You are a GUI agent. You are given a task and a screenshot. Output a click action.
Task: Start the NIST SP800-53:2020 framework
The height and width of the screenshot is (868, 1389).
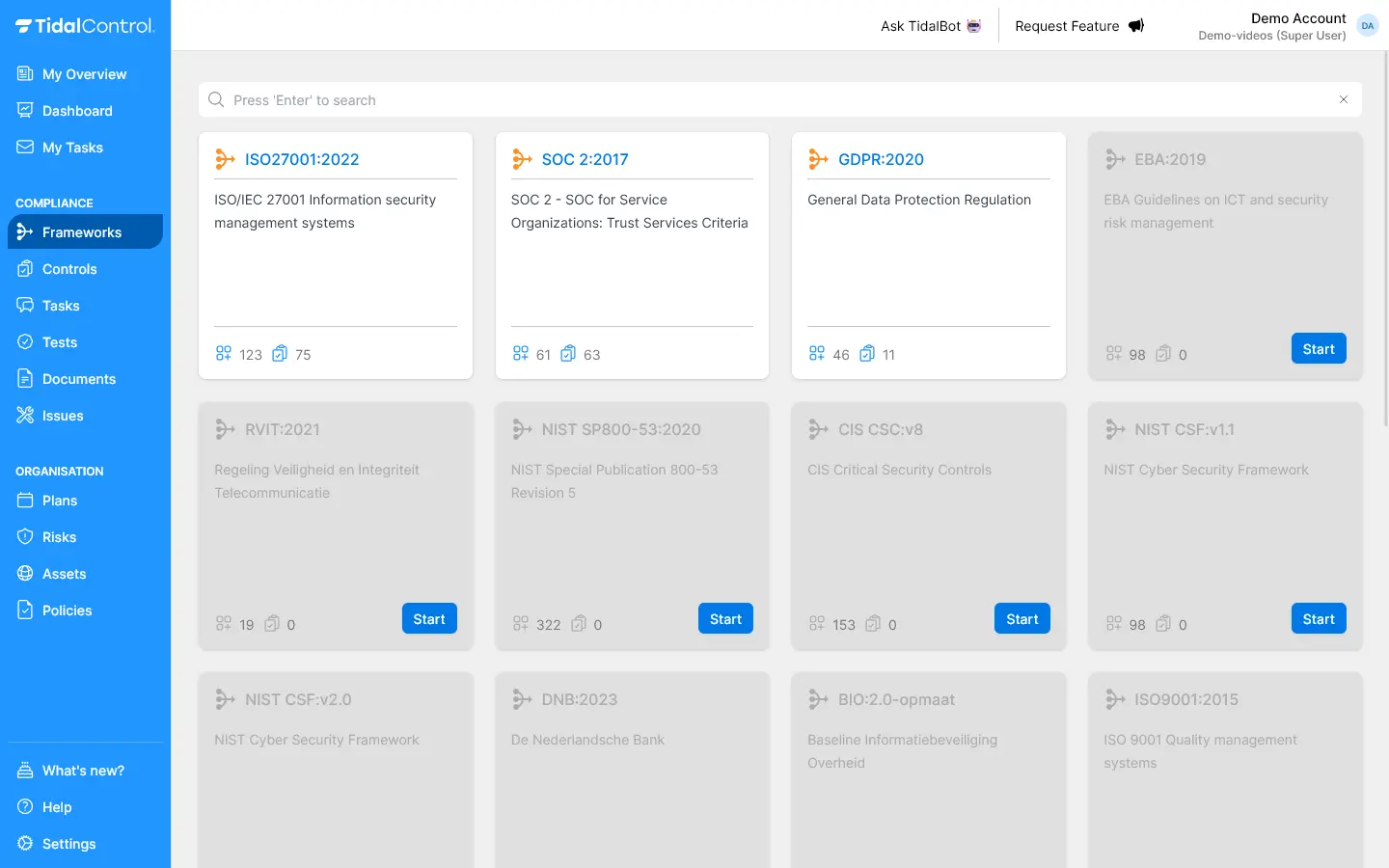[x=725, y=619]
